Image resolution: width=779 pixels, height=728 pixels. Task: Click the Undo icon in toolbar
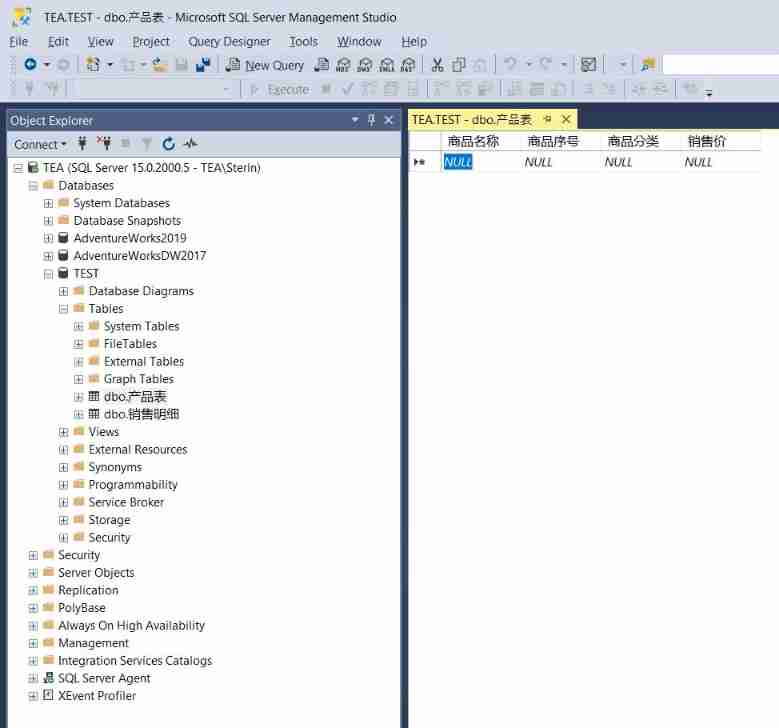pos(510,64)
